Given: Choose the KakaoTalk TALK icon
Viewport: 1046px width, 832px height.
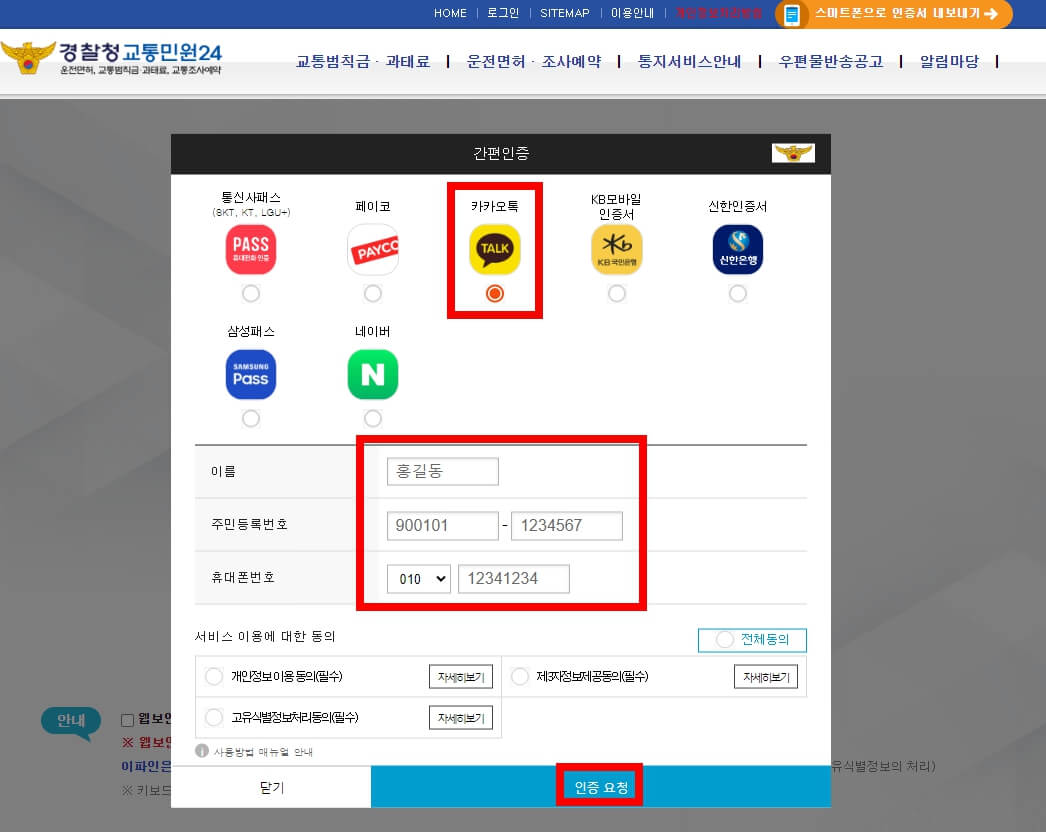Looking at the screenshot, I should point(494,248).
